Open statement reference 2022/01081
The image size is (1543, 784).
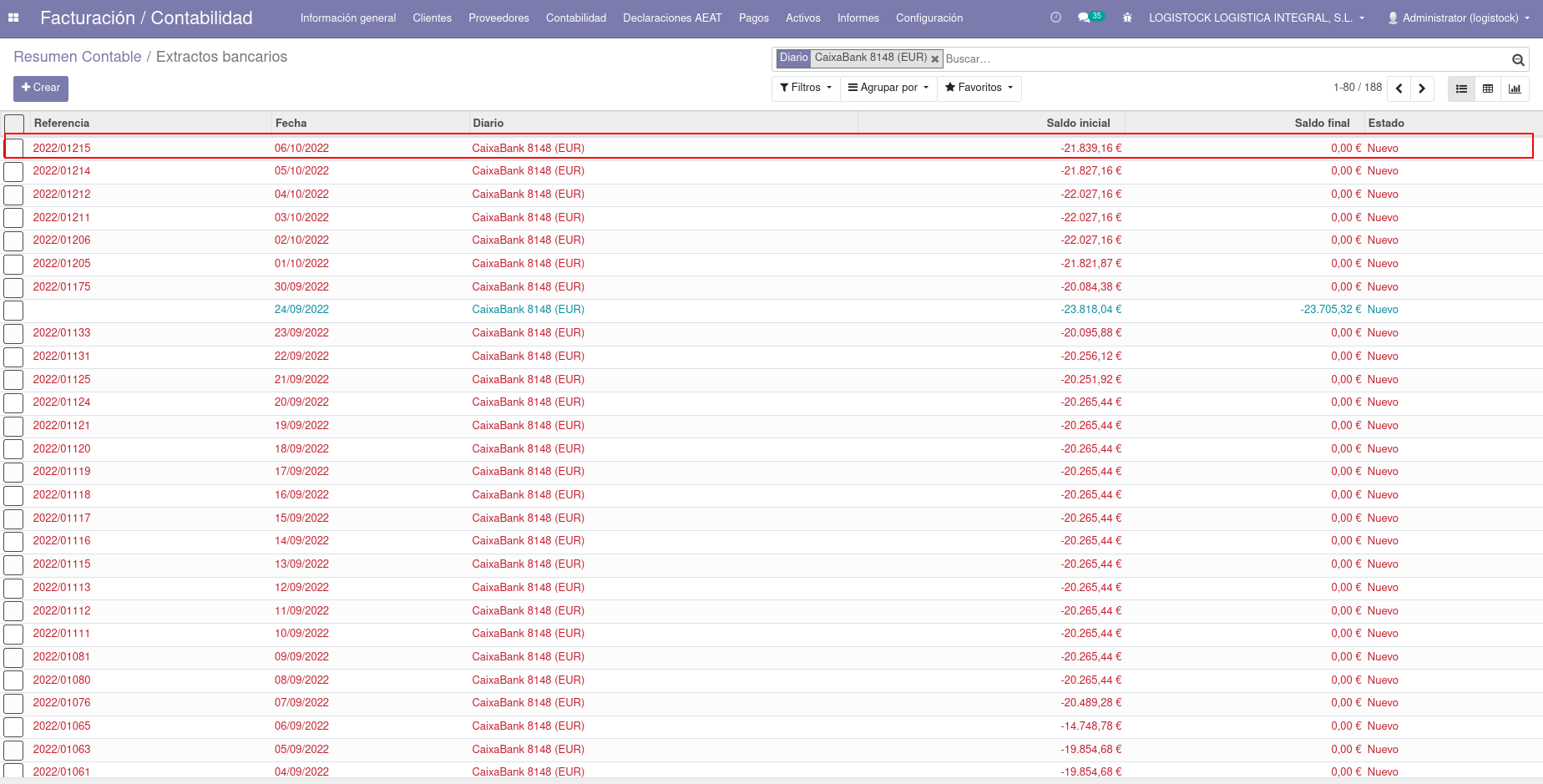62,657
